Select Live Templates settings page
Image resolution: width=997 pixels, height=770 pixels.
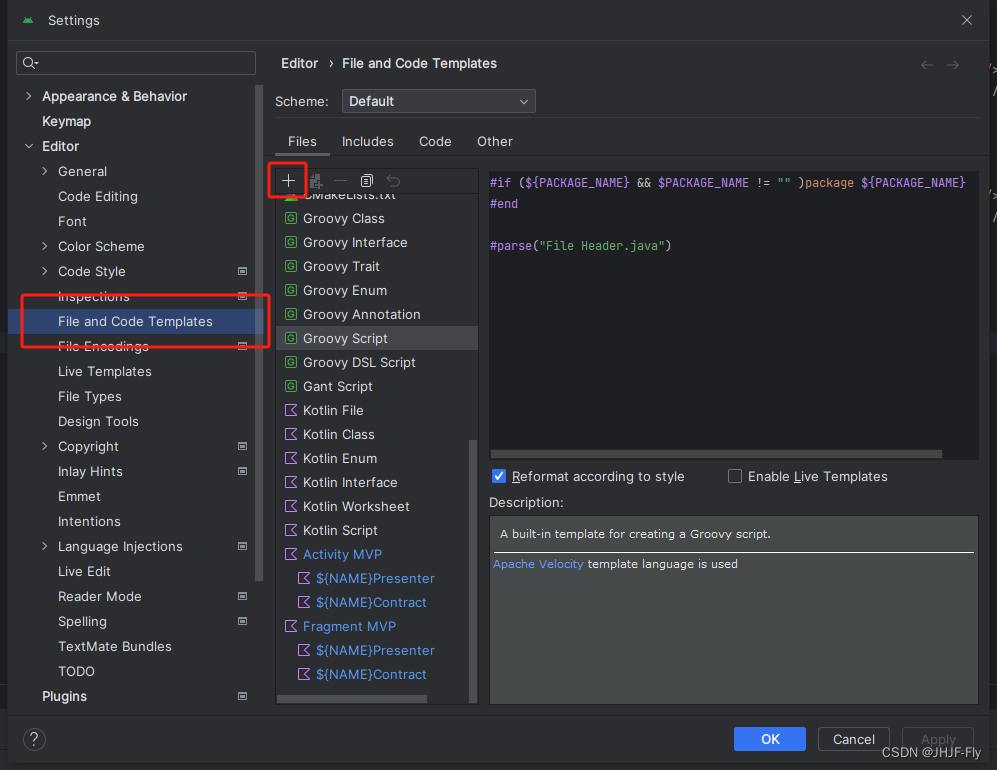pos(104,371)
